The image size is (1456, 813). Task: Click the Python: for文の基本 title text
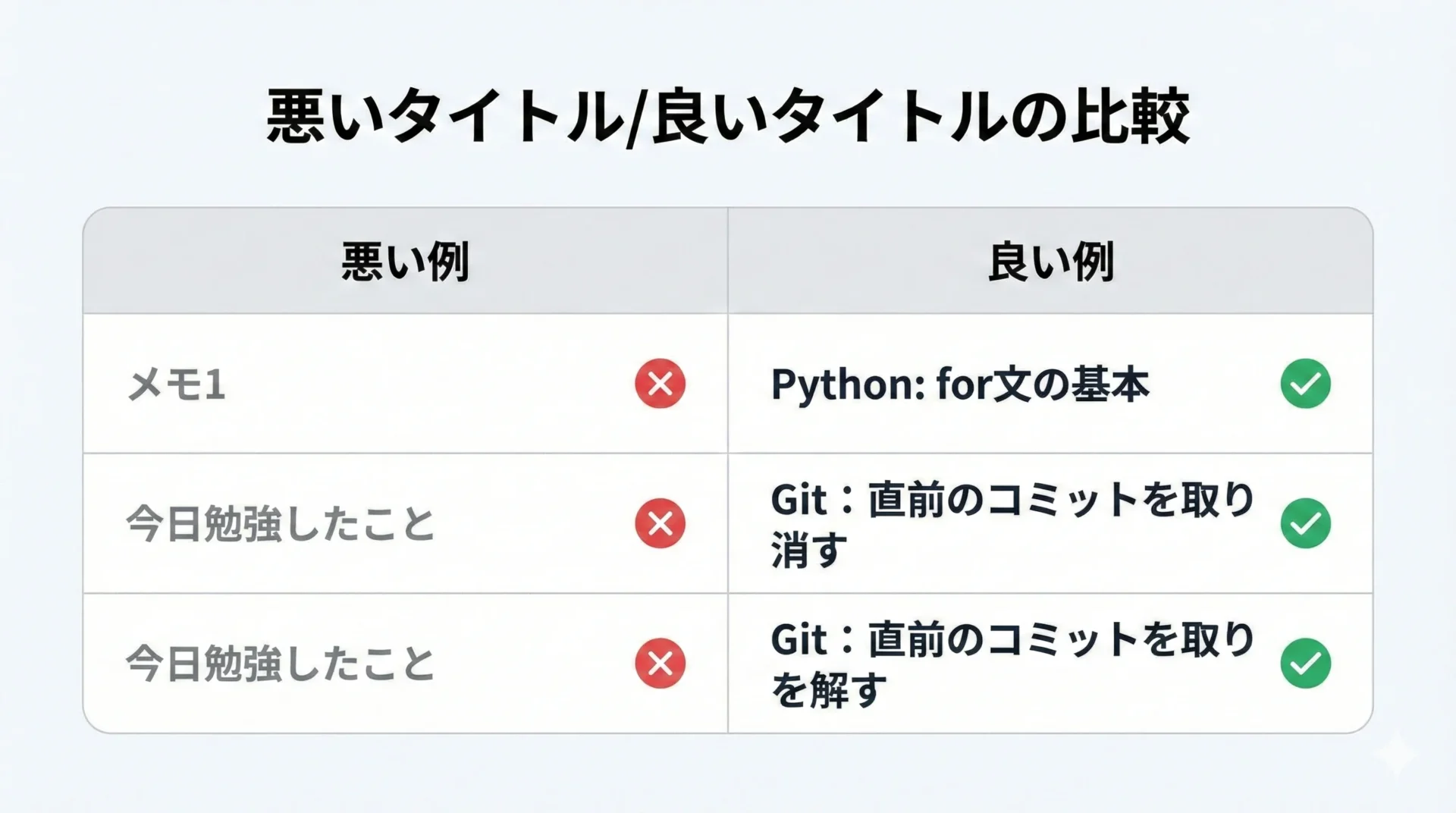[x=959, y=385]
